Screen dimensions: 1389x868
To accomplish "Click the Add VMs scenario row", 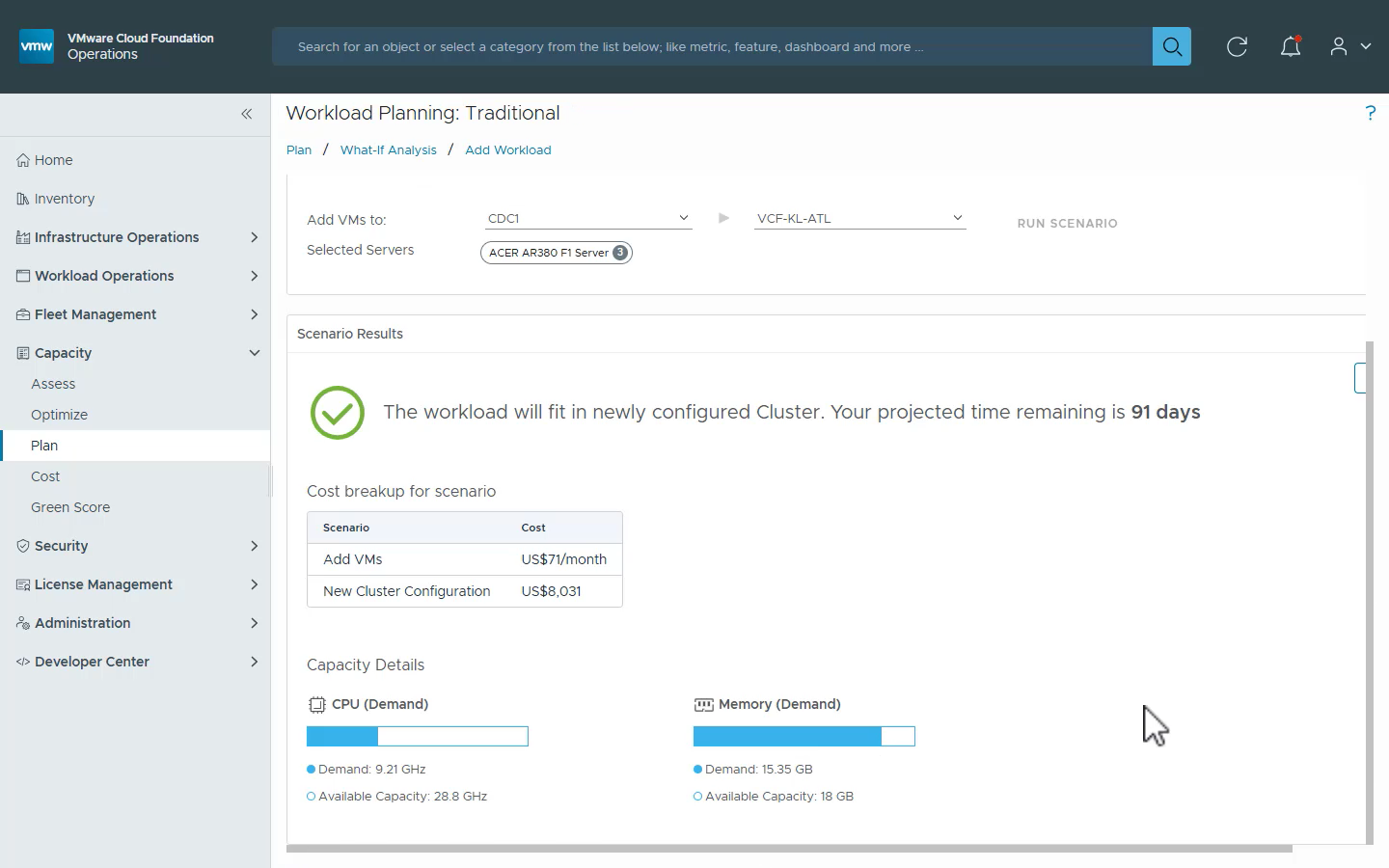I will [465, 559].
